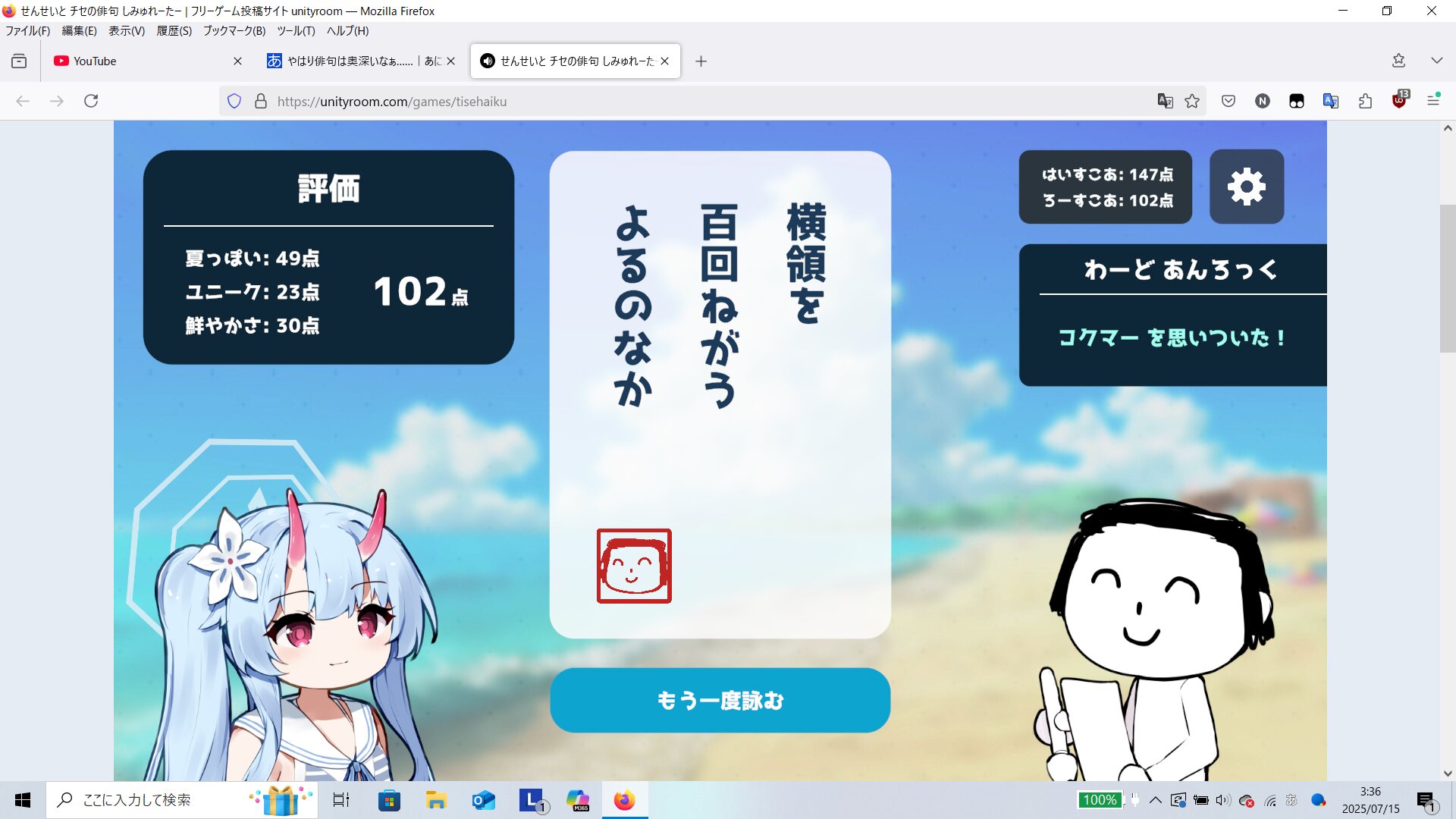Switch to the YouTube tab

point(144,61)
